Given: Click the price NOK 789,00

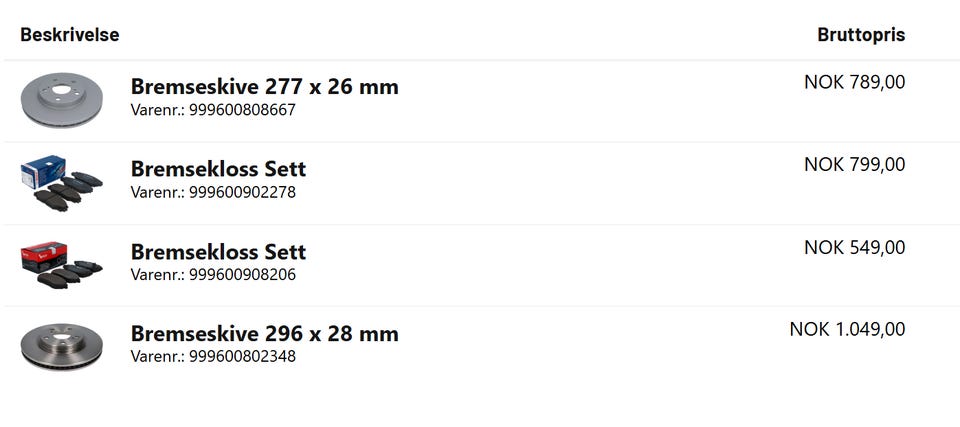Looking at the screenshot, I should [x=854, y=82].
